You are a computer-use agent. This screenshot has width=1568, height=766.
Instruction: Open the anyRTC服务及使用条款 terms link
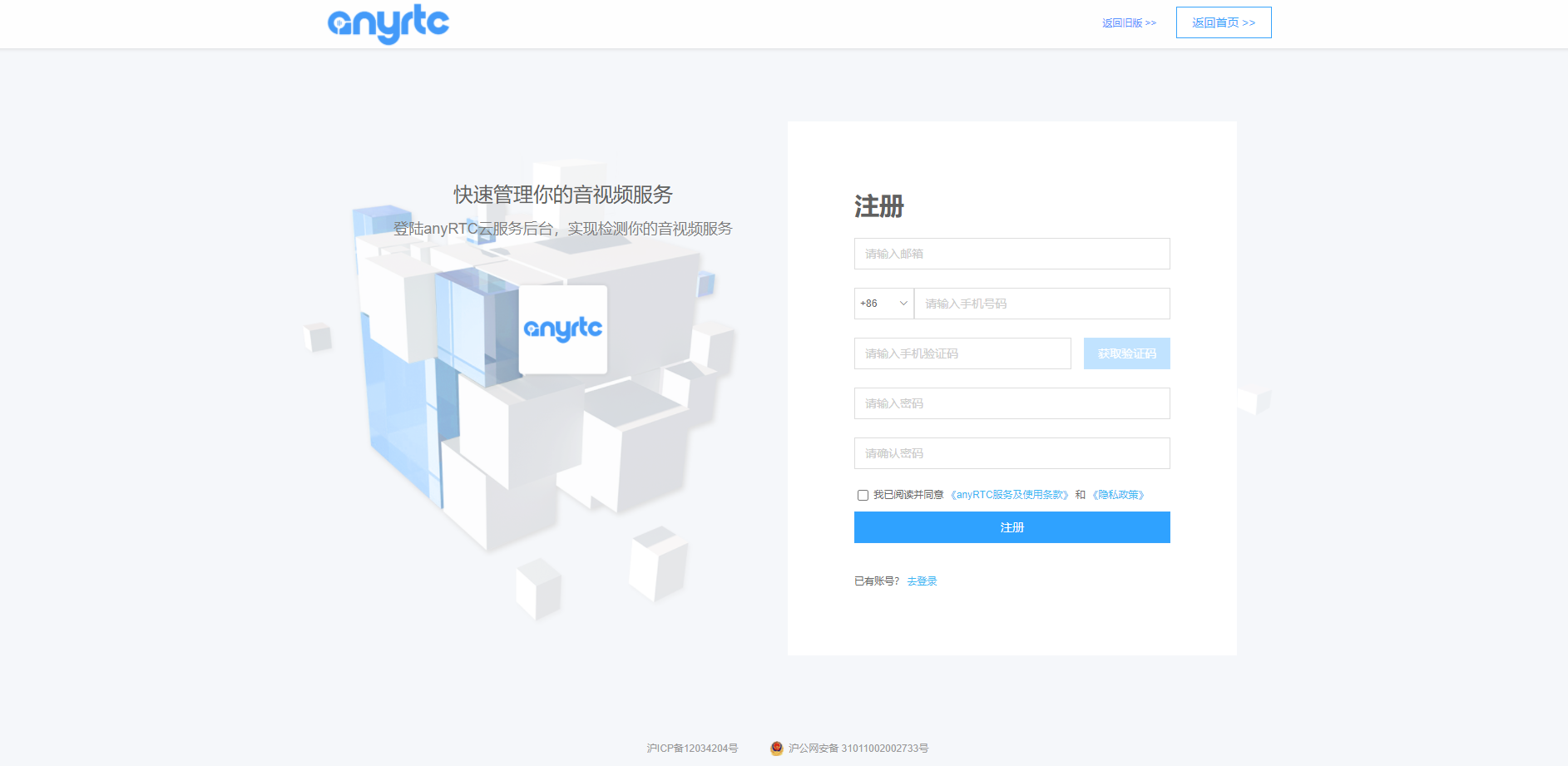[x=1009, y=495]
